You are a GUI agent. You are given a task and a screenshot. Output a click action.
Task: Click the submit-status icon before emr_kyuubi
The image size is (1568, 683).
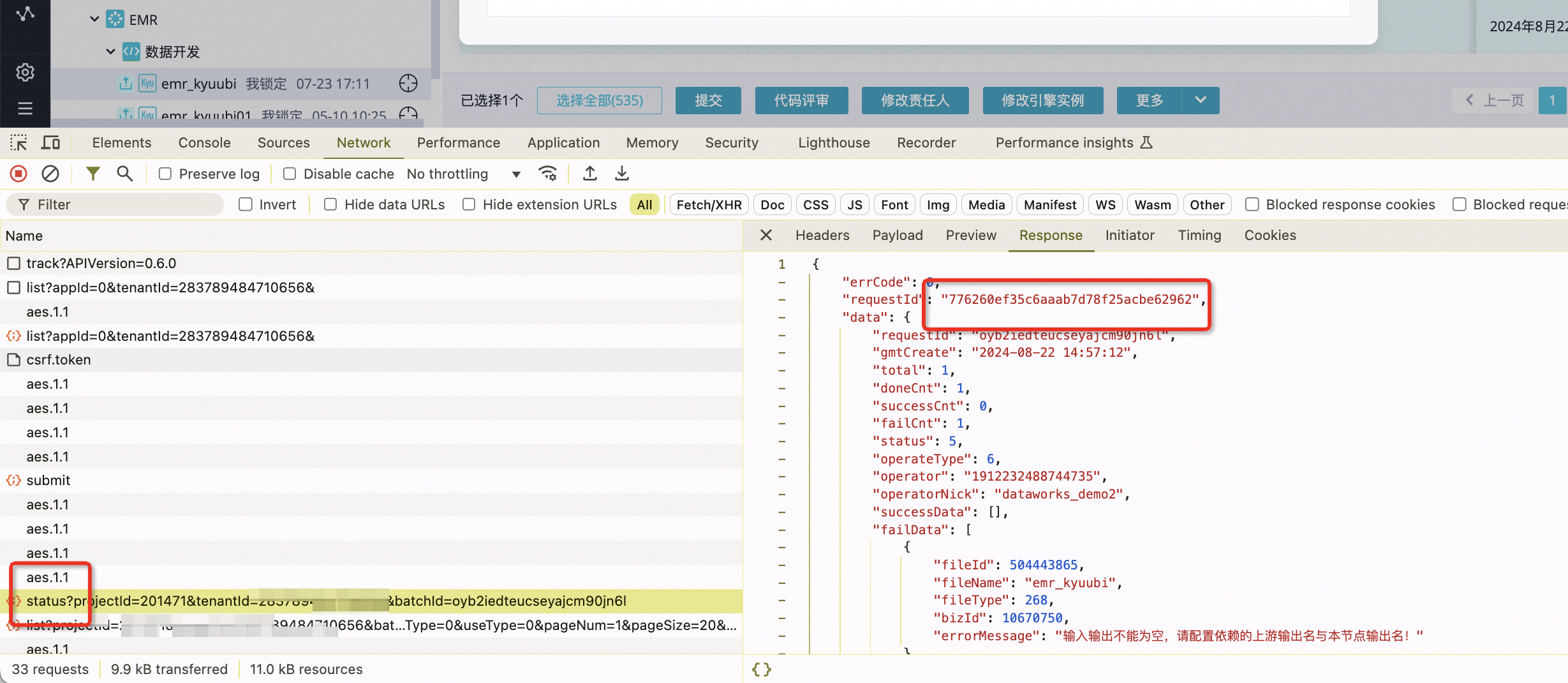click(126, 84)
